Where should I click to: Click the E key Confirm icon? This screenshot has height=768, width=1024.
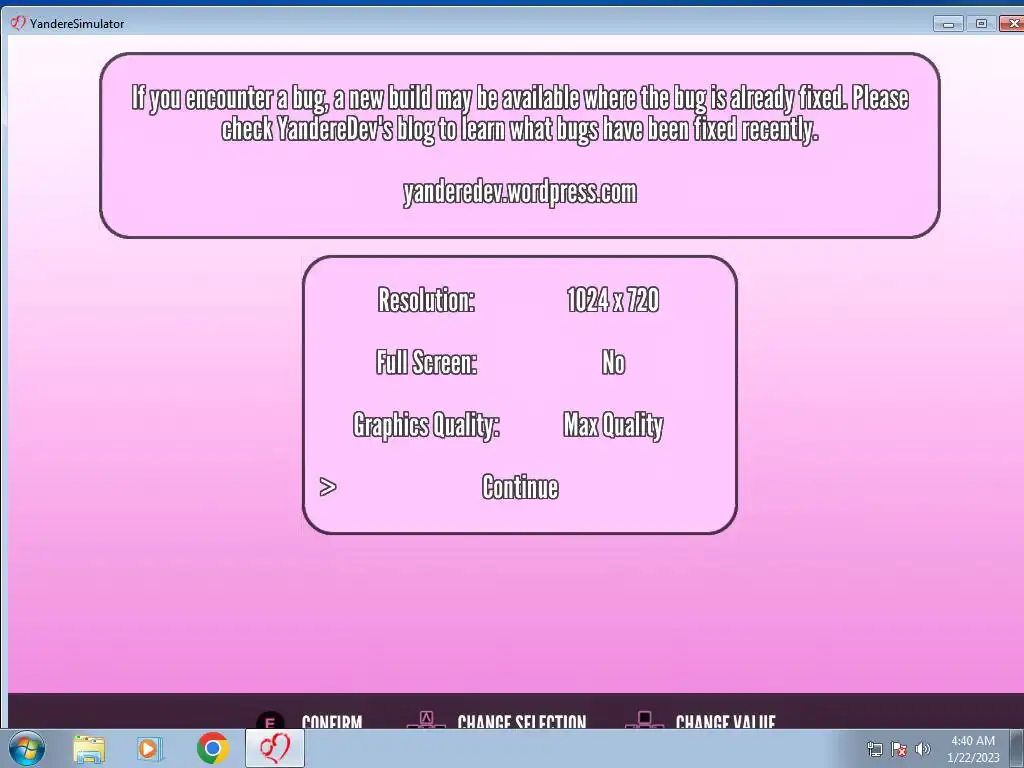(x=270, y=720)
